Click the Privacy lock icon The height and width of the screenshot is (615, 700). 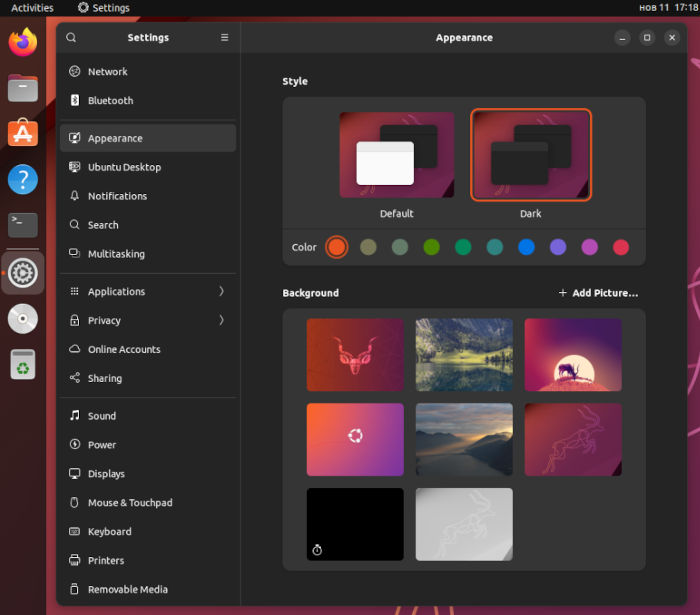(x=75, y=320)
